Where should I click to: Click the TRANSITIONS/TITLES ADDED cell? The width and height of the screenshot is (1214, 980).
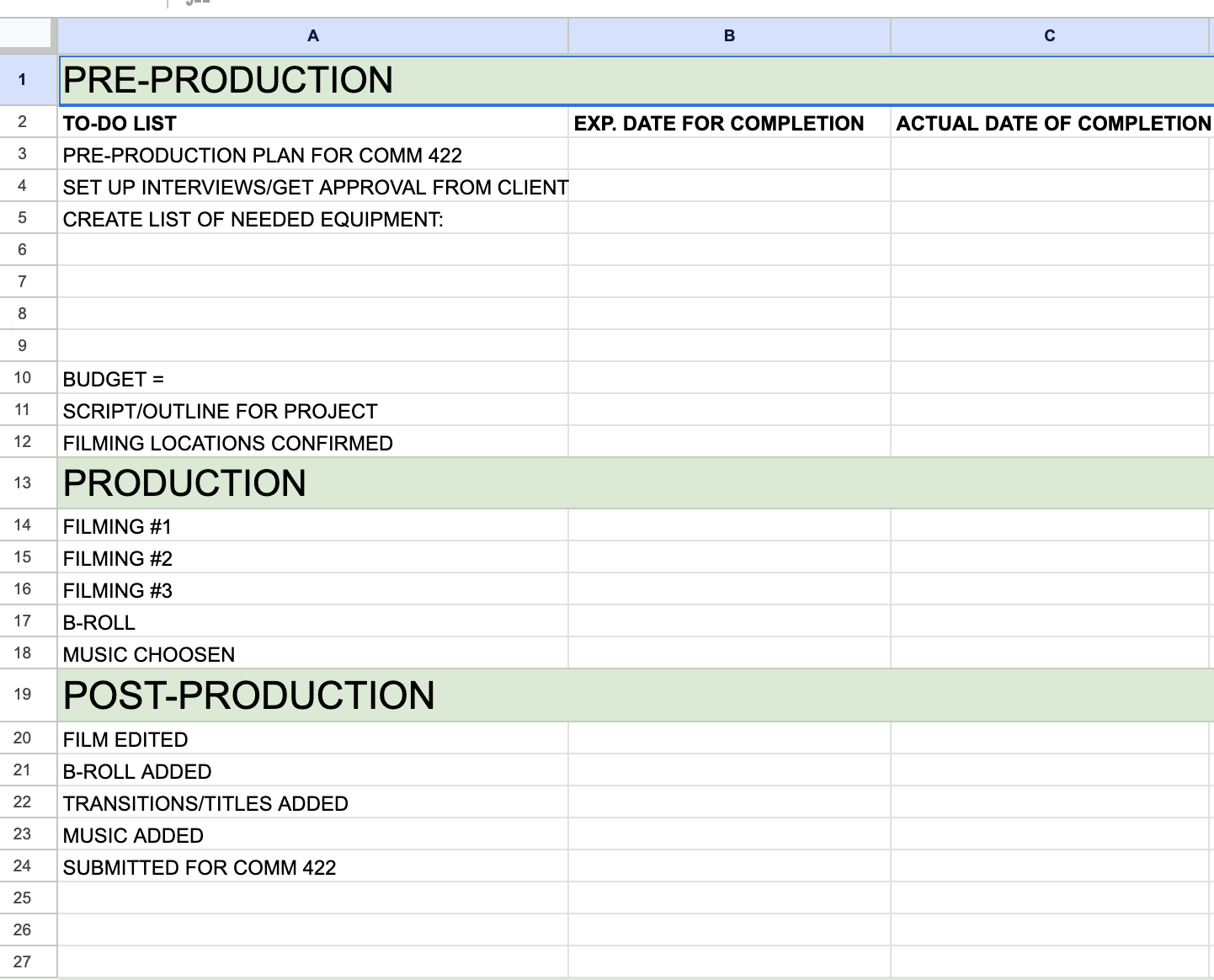205,803
